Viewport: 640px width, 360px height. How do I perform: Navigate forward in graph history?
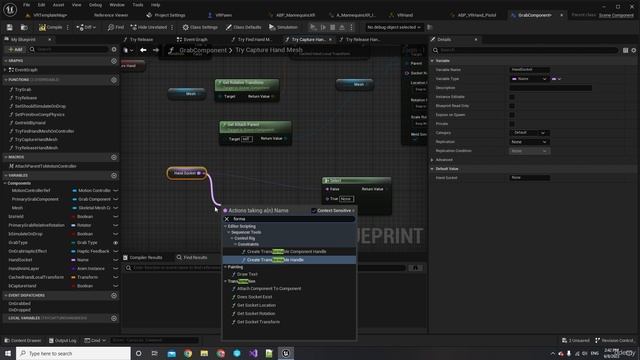coord(156,50)
